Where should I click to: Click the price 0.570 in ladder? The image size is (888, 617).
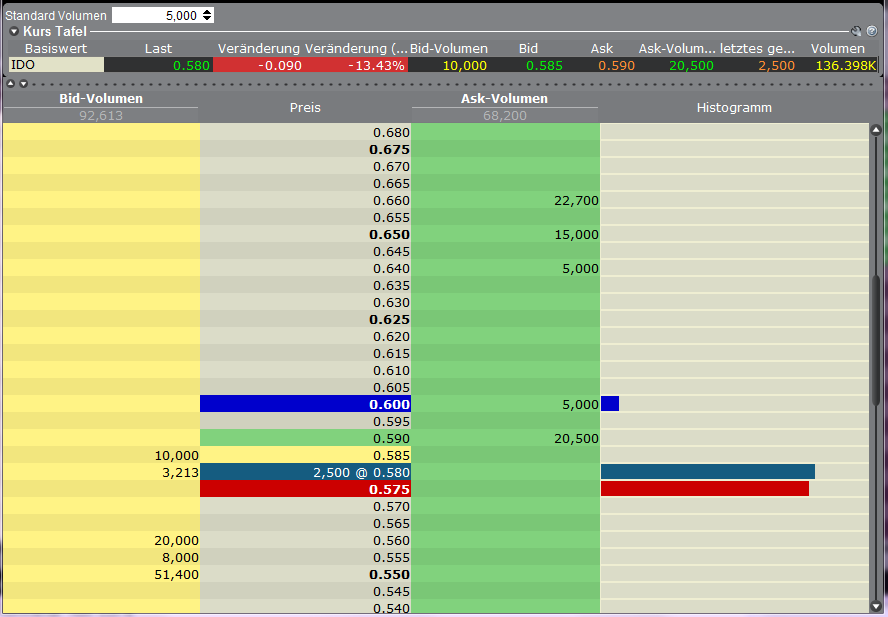click(391, 507)
